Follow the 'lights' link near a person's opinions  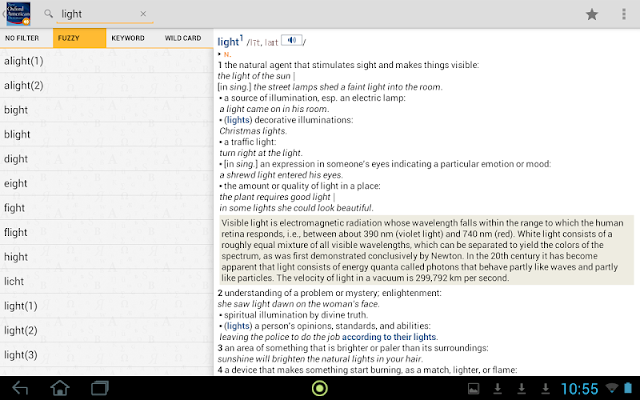pos(238,326)
